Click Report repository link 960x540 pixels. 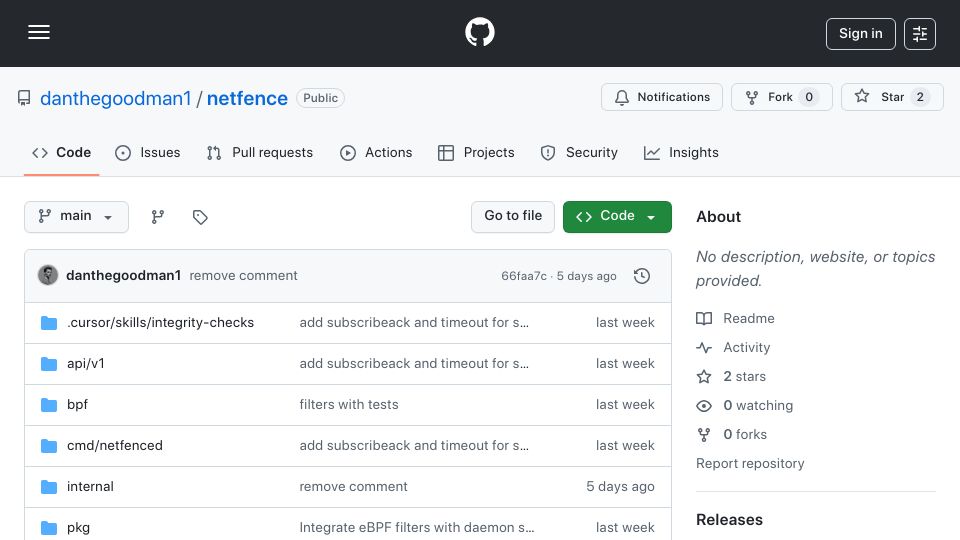tap(750, 463)
